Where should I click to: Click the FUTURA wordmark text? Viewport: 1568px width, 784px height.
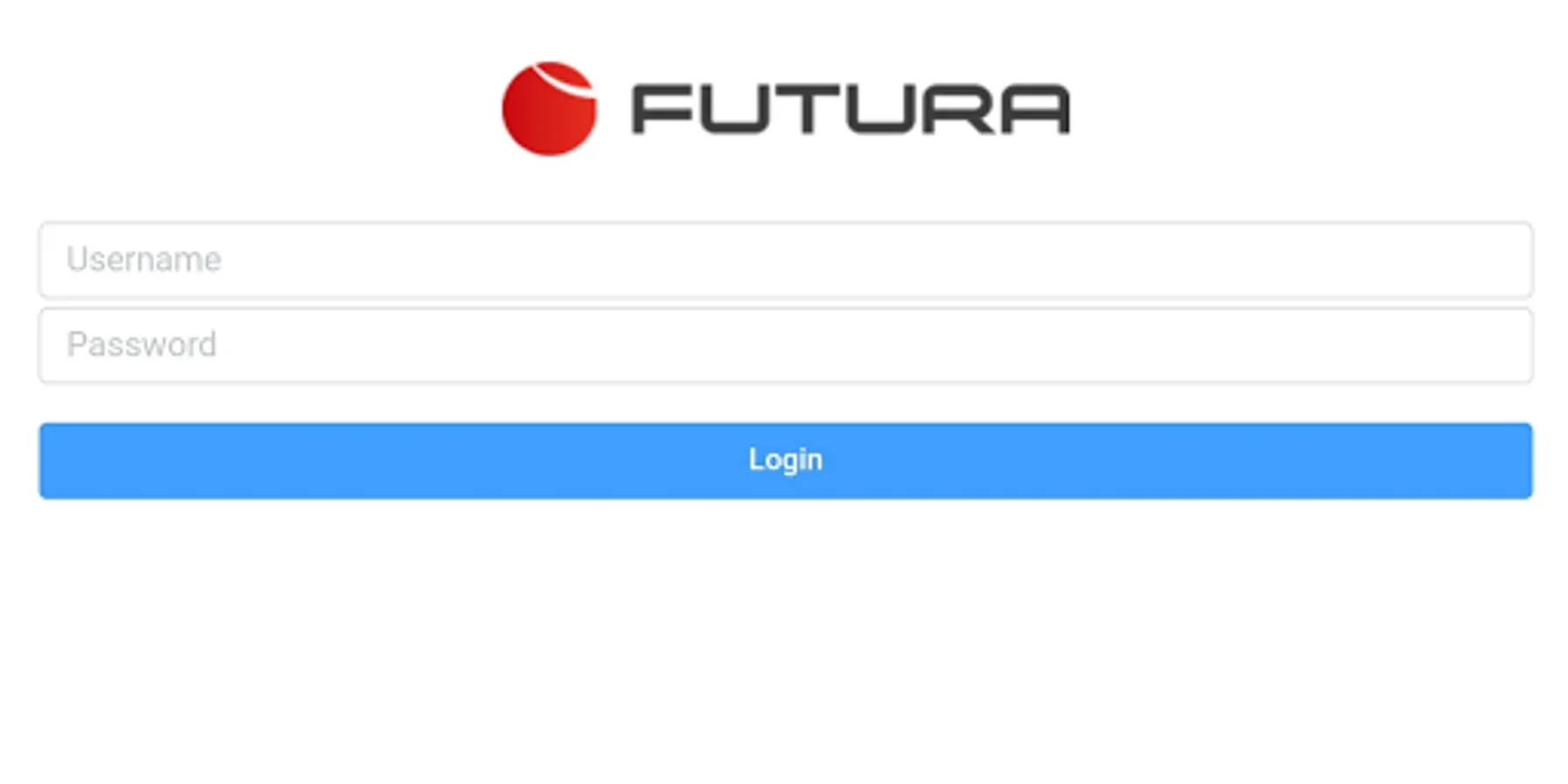pyautogui.click(x=850, y=110)
